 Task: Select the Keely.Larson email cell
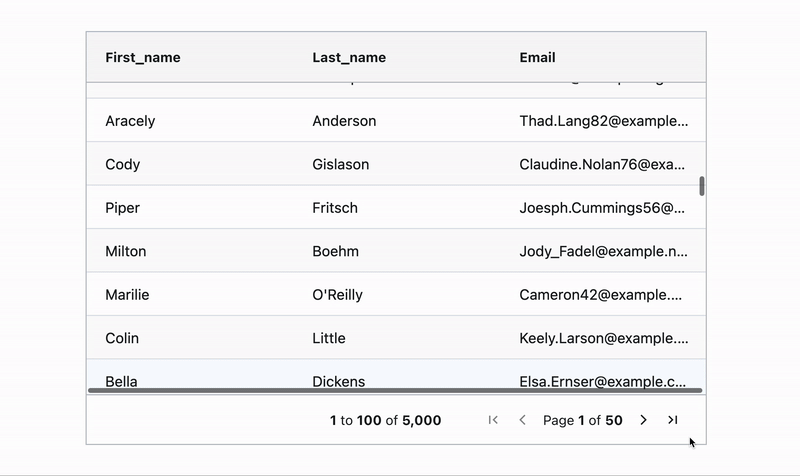[x=604, y=337]
